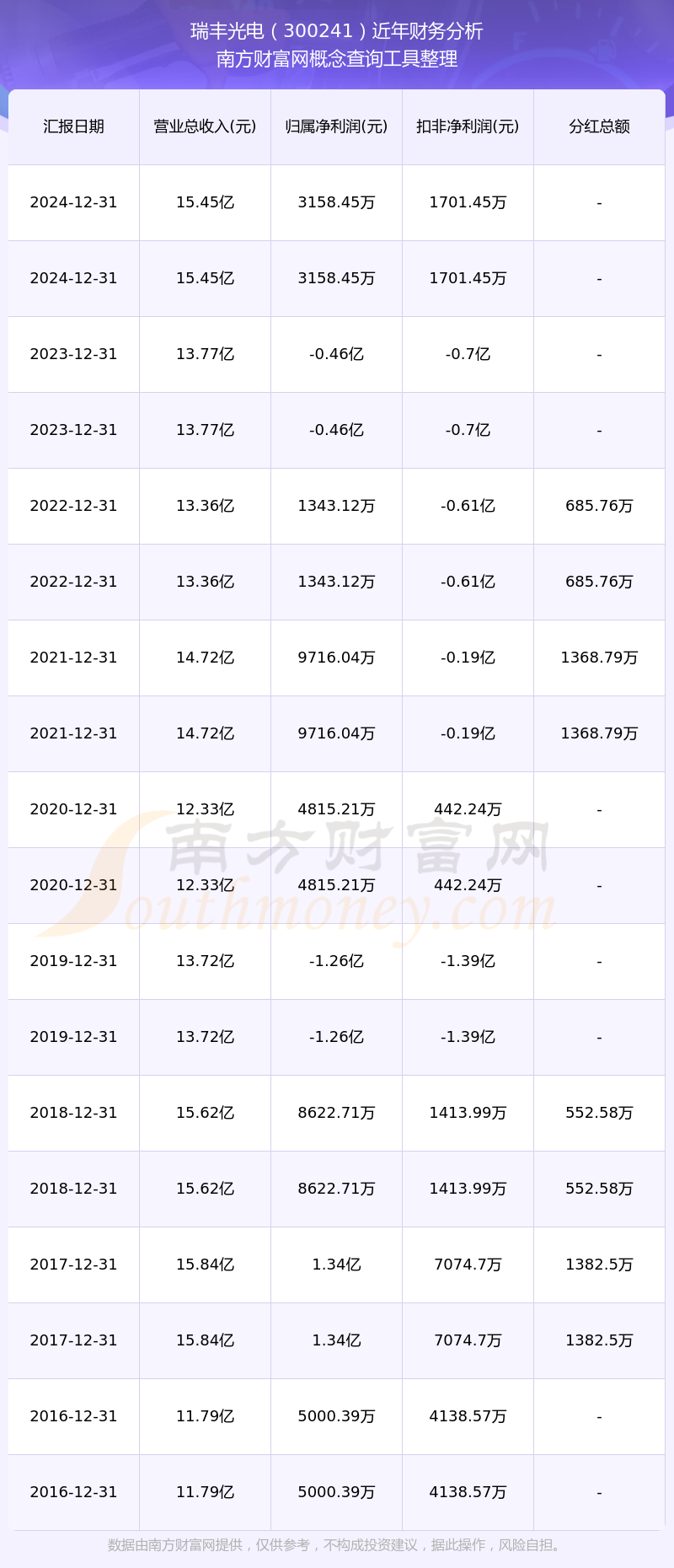Select the first 552.58万 dividend cell
674x1568 pixels.
tap(599, 1113)
